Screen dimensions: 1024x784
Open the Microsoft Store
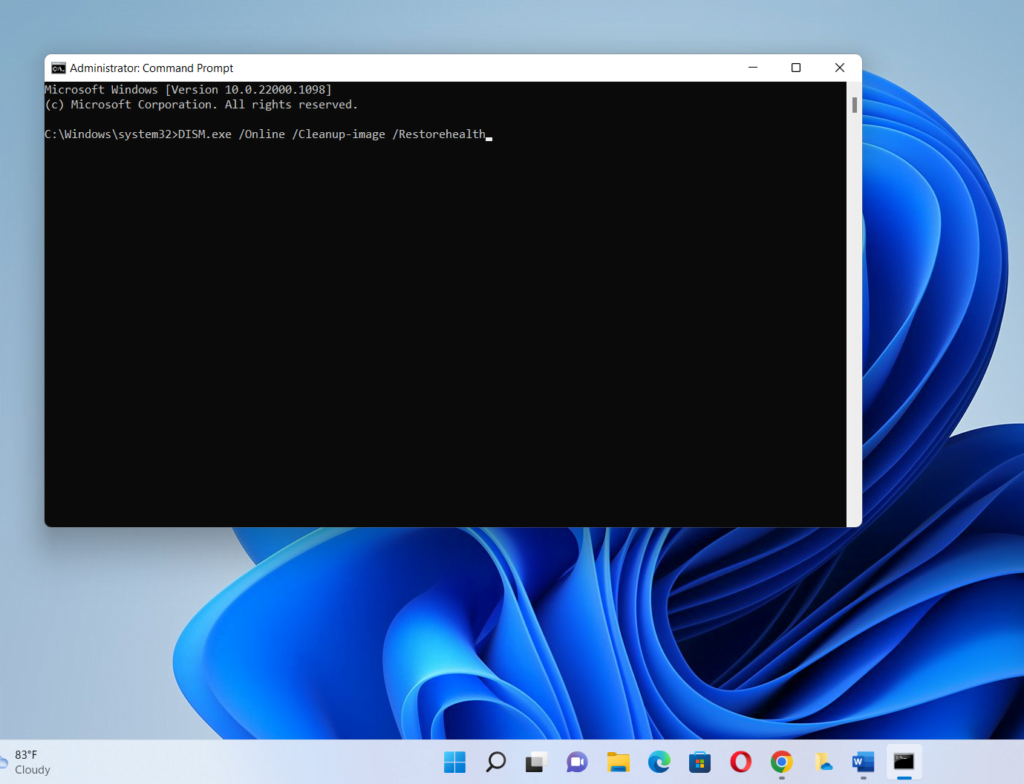coord(700,762)
